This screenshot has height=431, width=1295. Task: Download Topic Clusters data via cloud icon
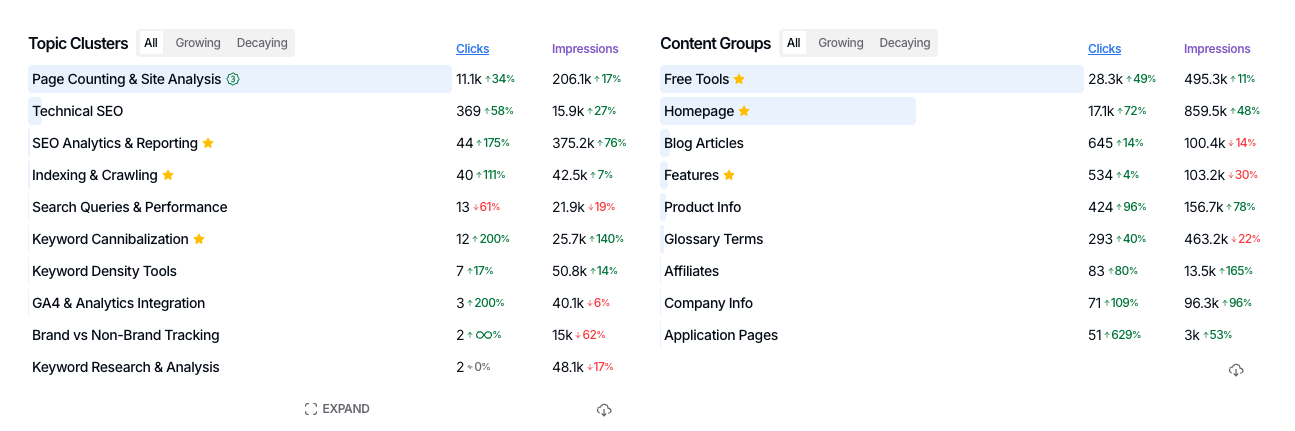(604, 410)
